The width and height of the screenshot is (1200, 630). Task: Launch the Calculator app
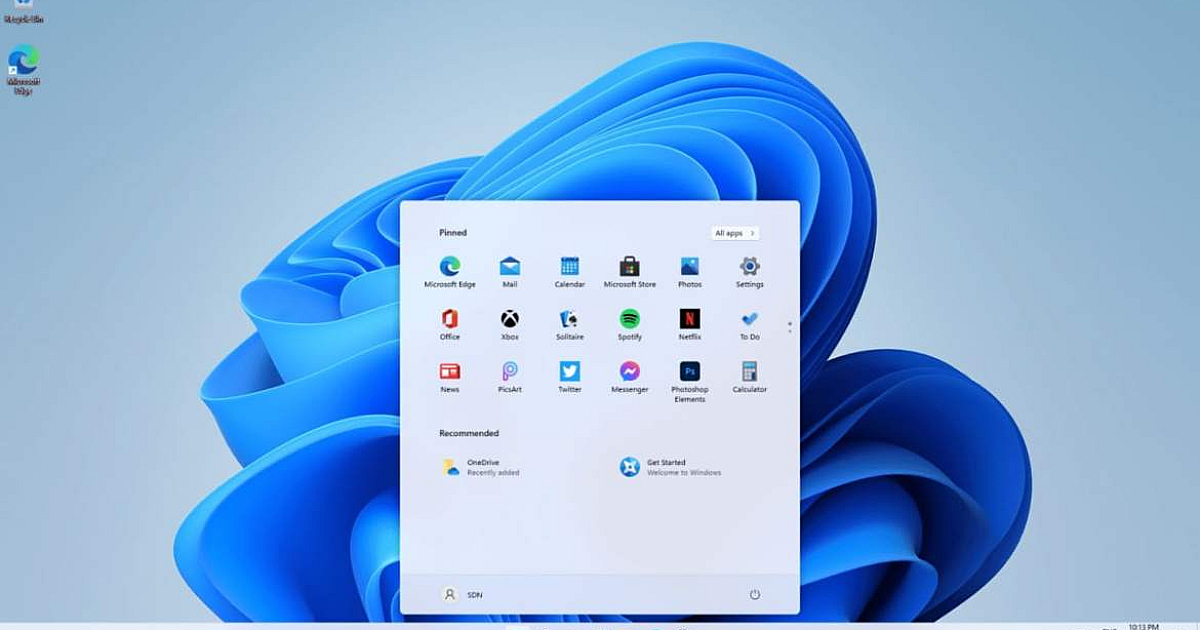750,377
